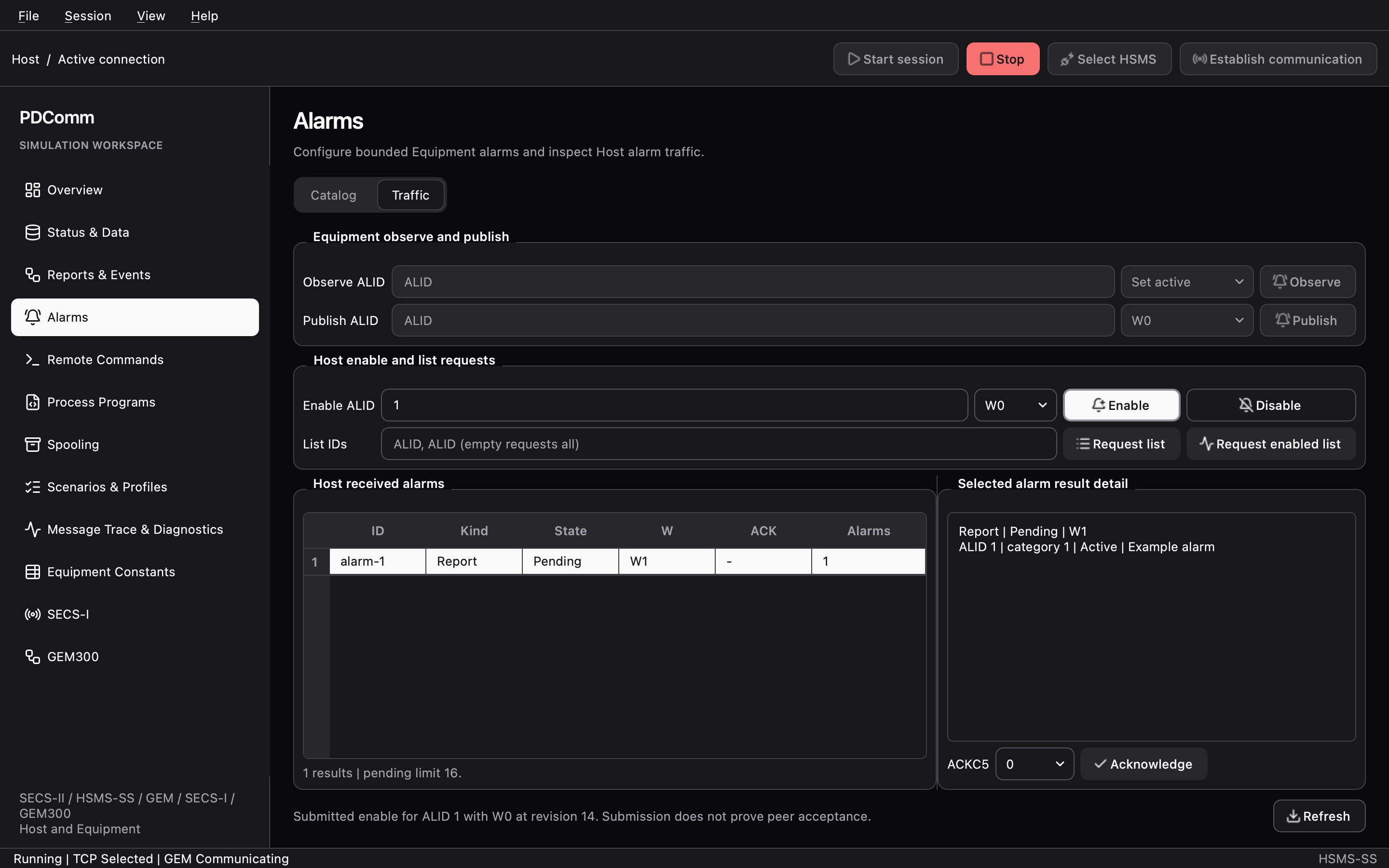Open the ACKC5 value dropdown

pos(1035,764)
